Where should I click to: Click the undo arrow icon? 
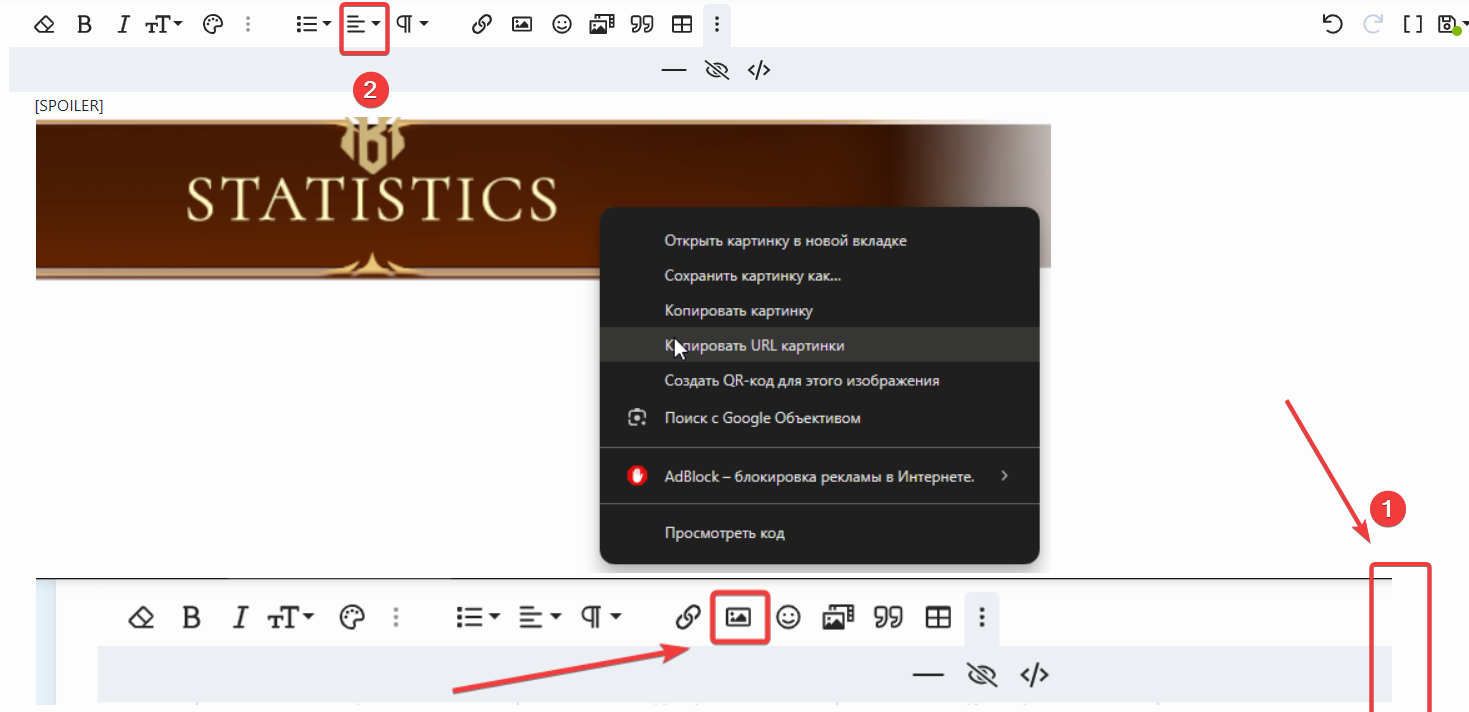pos(1332,24)
